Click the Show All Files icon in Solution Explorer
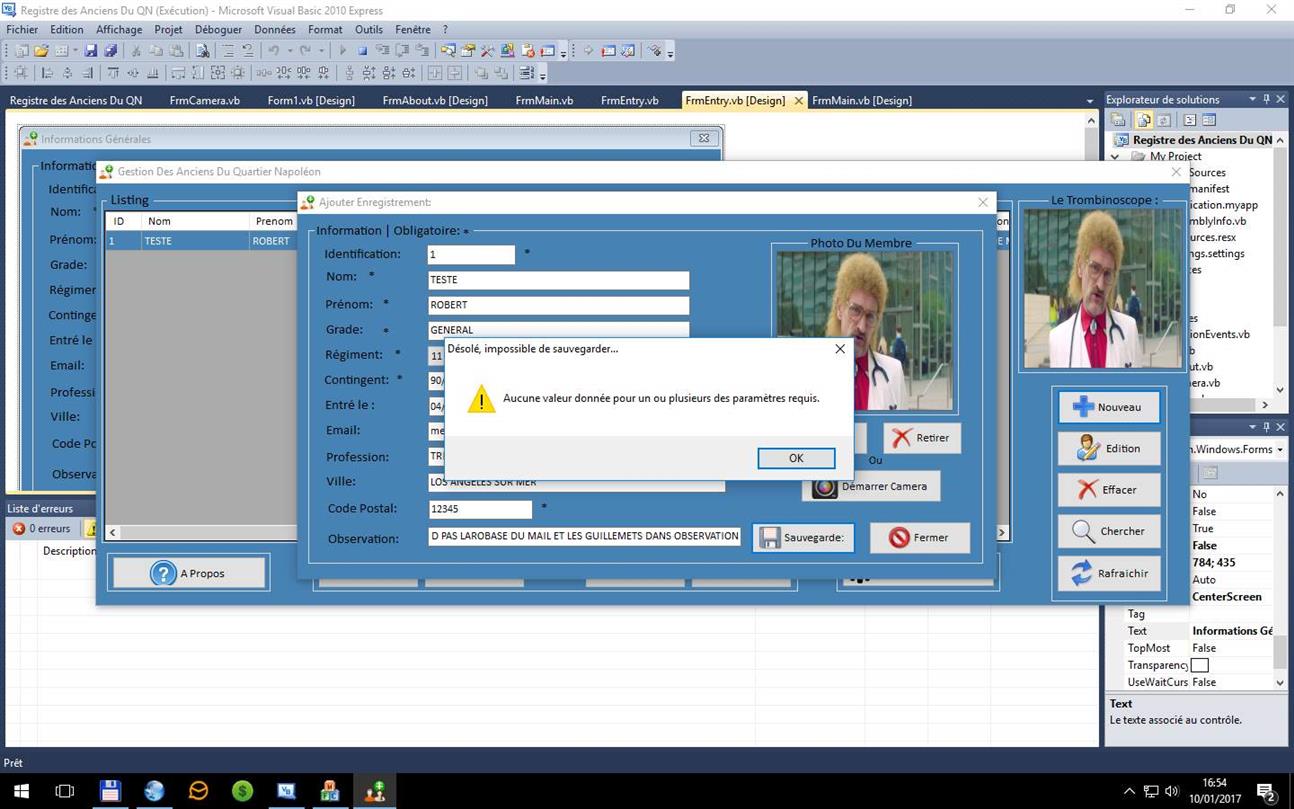Image resolution: width=1294 pixels, height=809 pixels. [x=1143, y=120]
